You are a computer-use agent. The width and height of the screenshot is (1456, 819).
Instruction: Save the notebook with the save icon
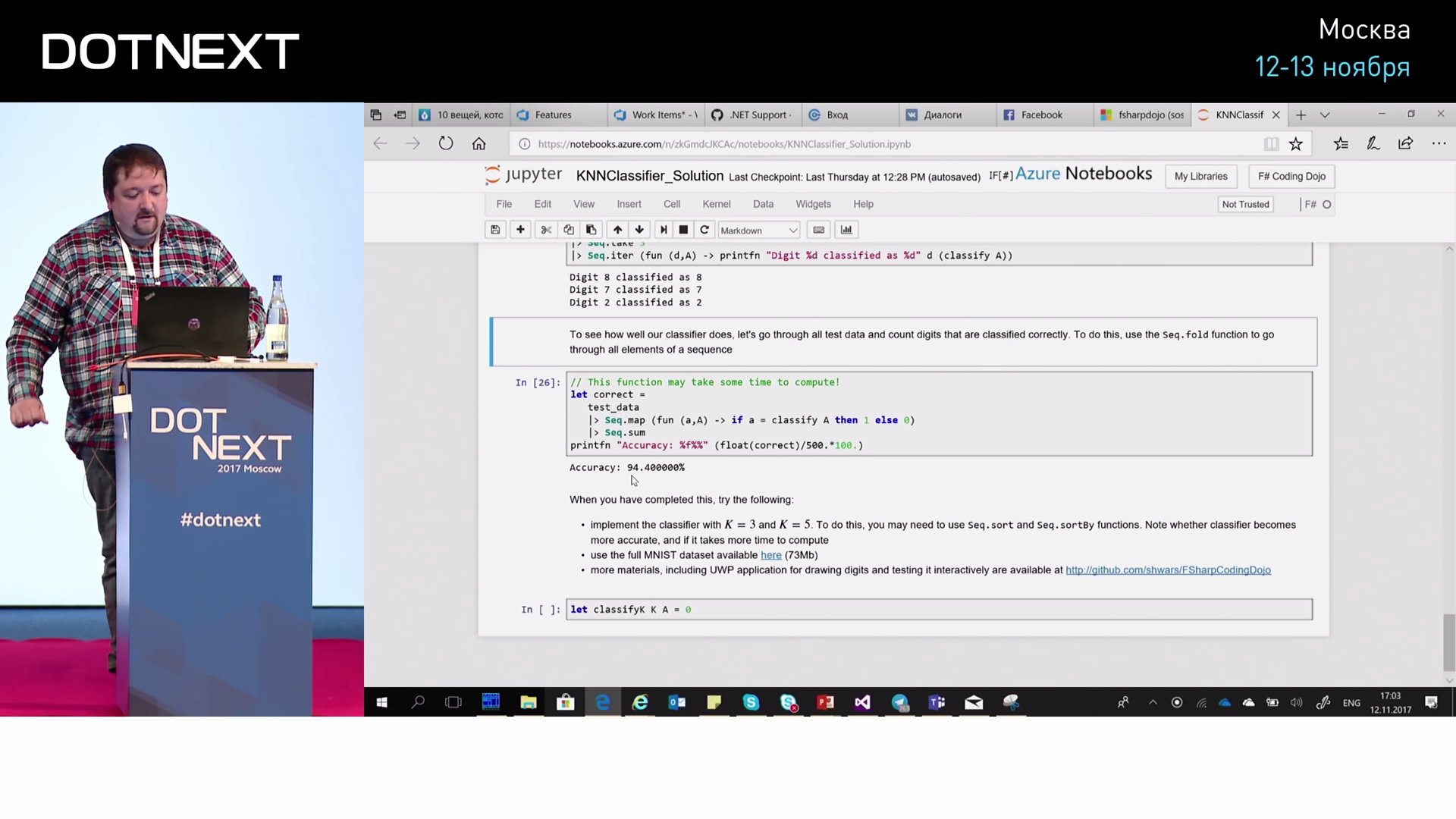click(495, 230)
